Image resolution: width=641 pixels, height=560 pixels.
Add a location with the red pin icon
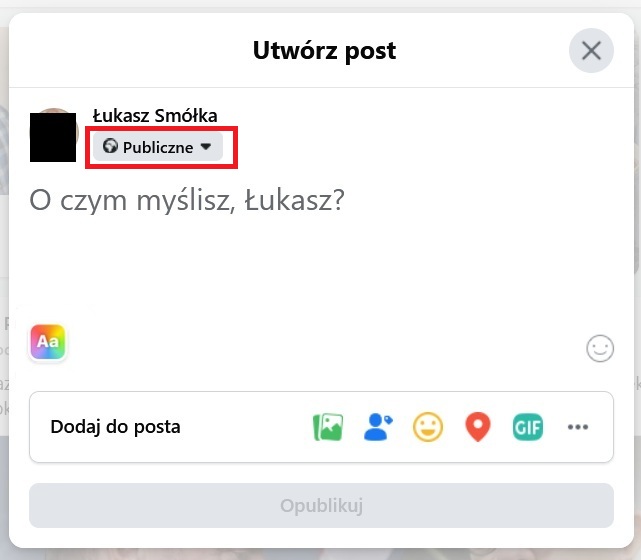(478, 427)
